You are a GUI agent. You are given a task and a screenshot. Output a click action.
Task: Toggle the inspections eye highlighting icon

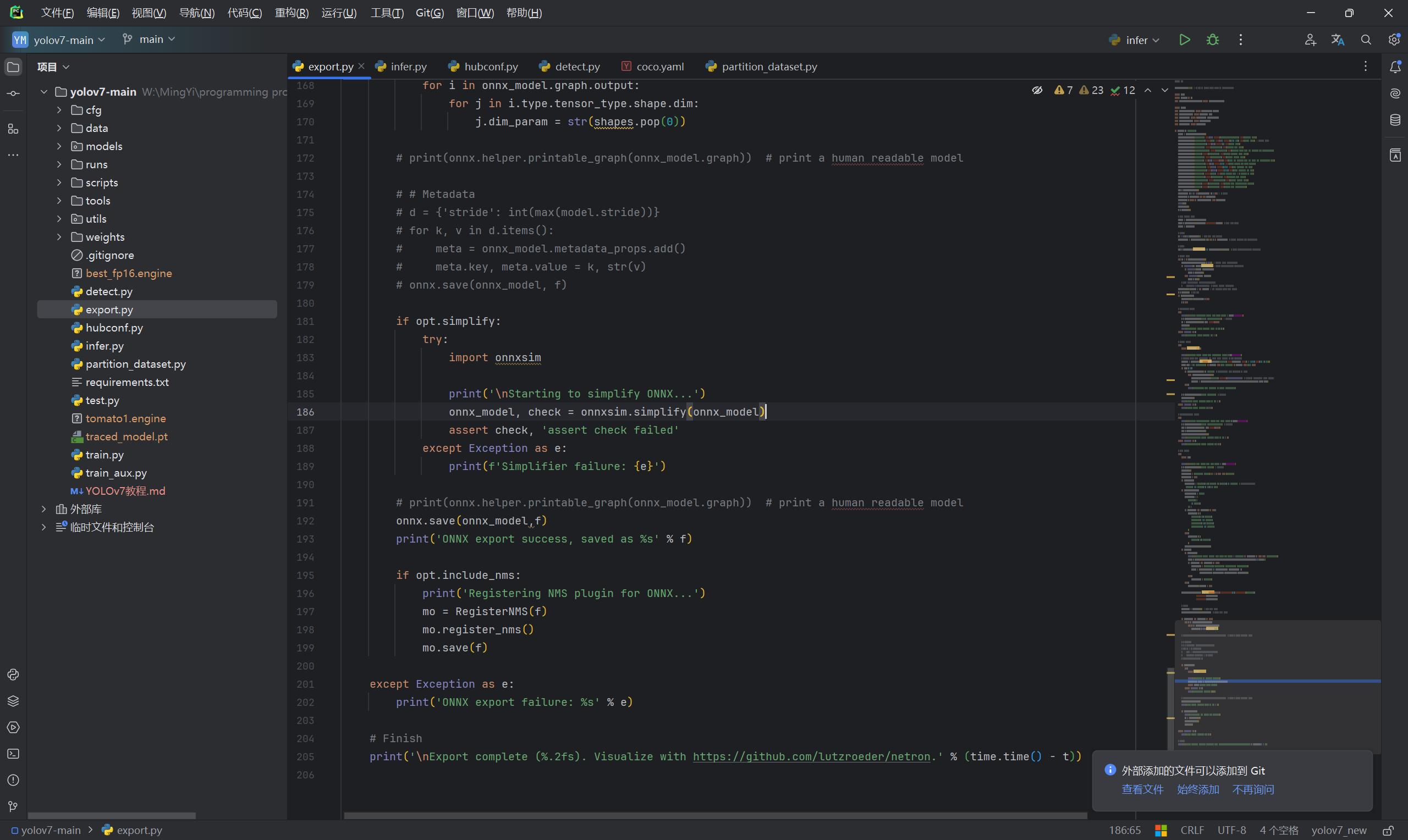(1037, 90)
